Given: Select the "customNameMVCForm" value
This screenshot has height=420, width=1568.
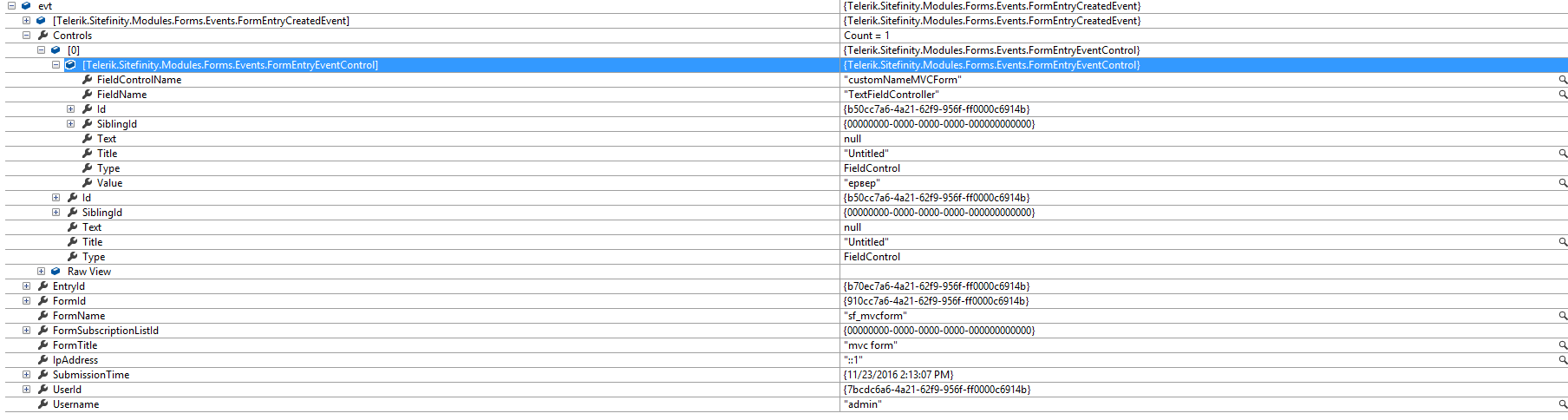Looking at the screenshot, I should tap(903, 80).
